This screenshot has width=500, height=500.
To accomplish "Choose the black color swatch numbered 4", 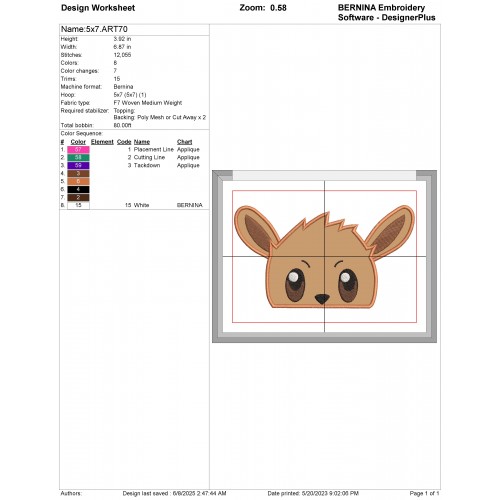I will (78, 190).
